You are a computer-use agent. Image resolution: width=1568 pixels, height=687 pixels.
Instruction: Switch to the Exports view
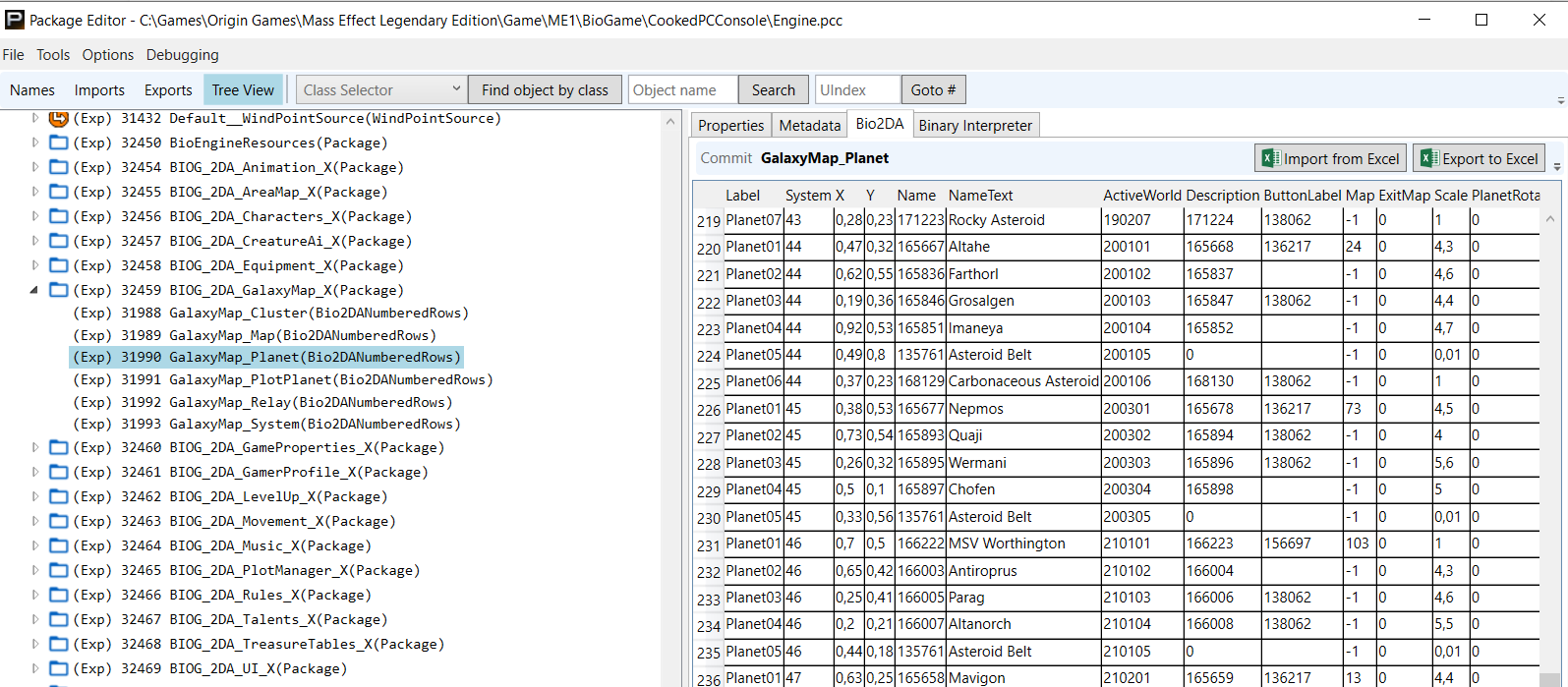pyautogui.click(x=168, y=89)
